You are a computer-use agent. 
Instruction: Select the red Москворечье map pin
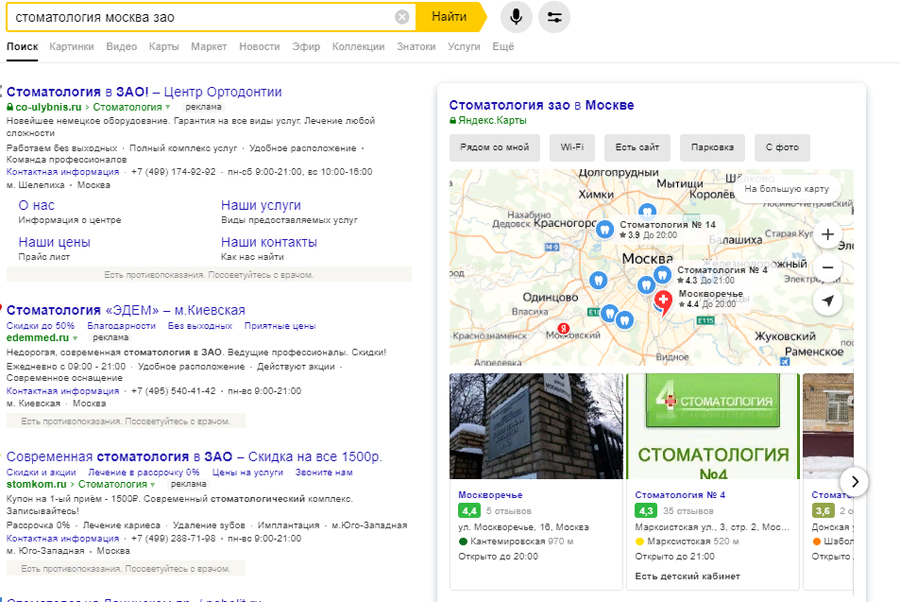click(x=663, y=301)
